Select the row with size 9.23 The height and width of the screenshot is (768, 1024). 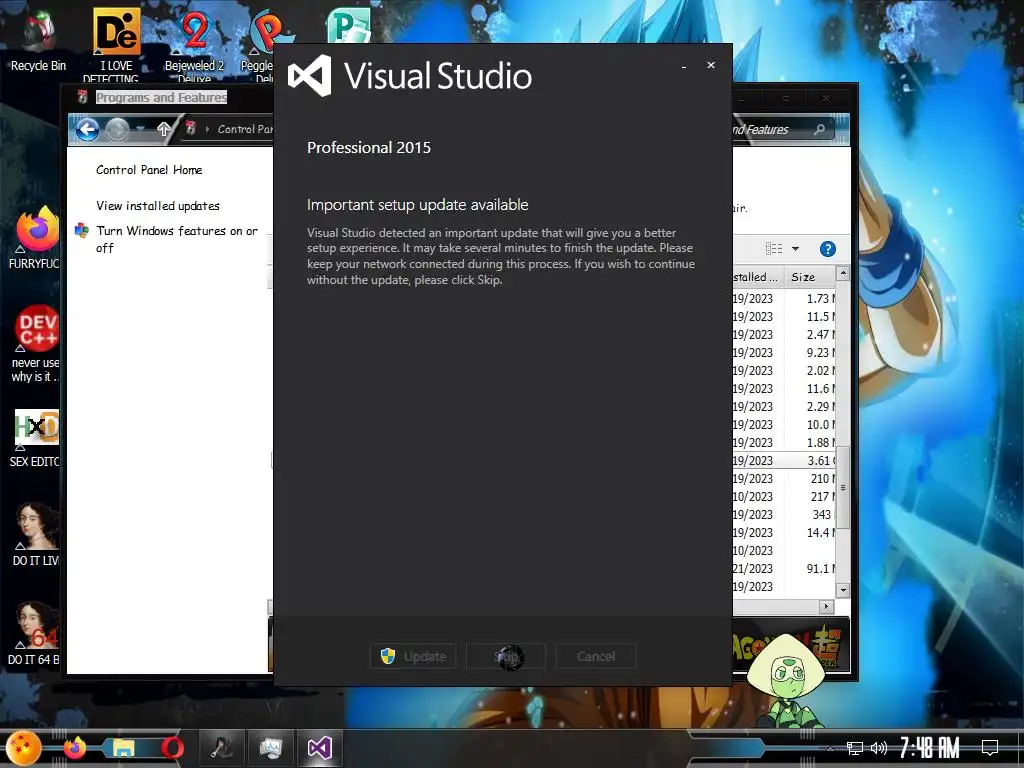pyautogui.click(x=784, y=353)
